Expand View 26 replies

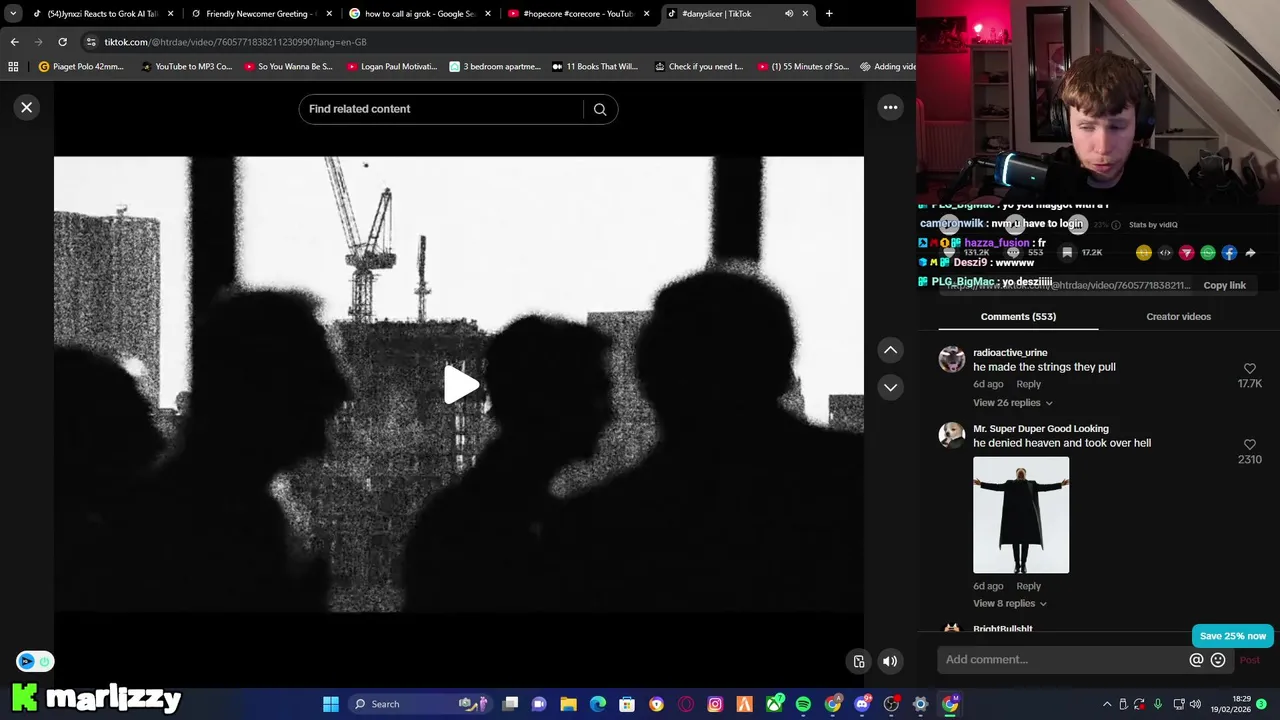[1012, 403]
